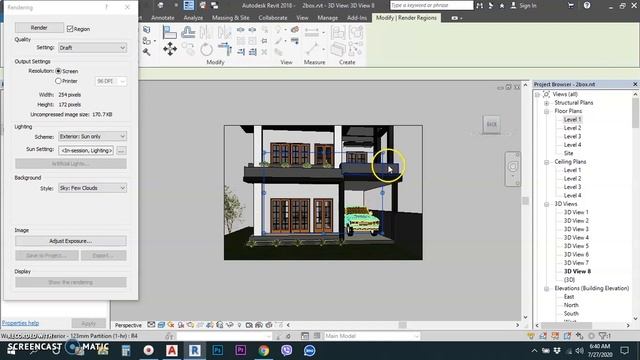640x360 pixels.
Task: Choose the Trim/Extend to Corner tool
Action: (225, 49)
